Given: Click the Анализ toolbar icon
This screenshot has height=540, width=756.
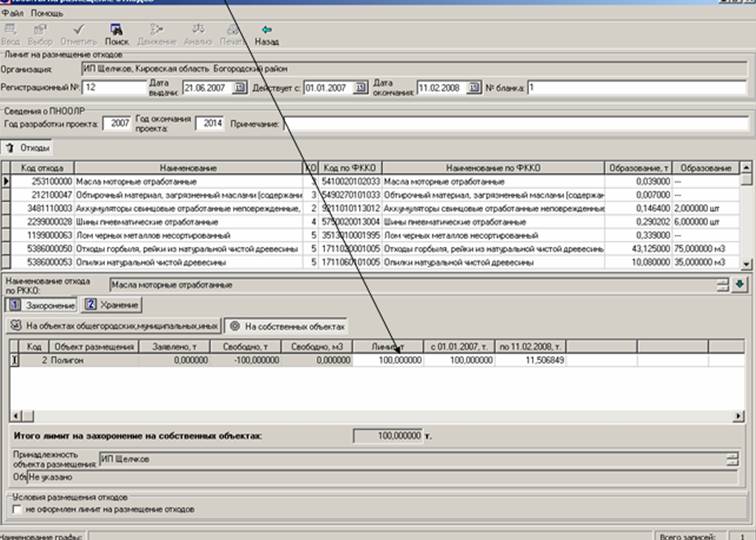Looking at the screenshot, I should coord(198,31).
